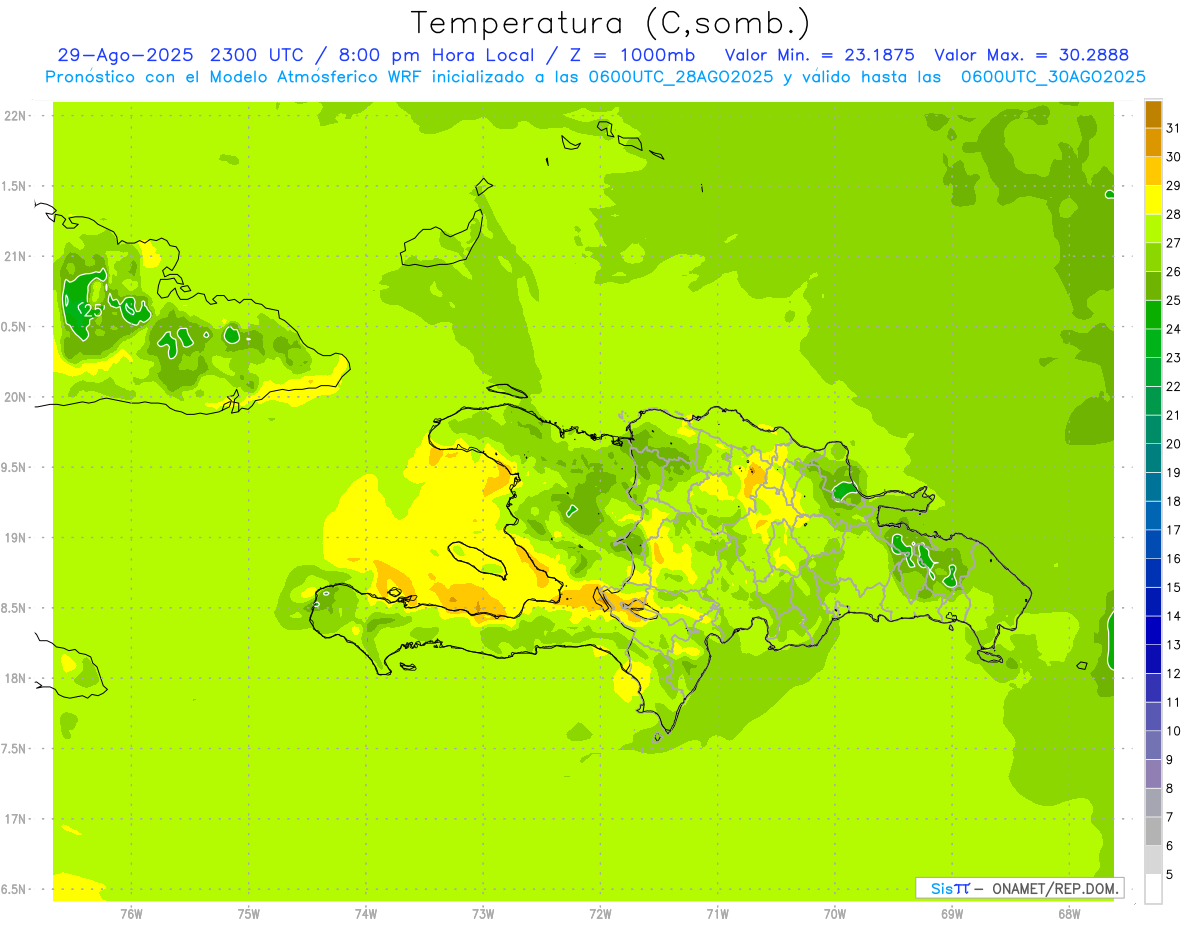Click the purple swatch between 9 and 10
The image size is (1200, 927).
pos(1153,745)
